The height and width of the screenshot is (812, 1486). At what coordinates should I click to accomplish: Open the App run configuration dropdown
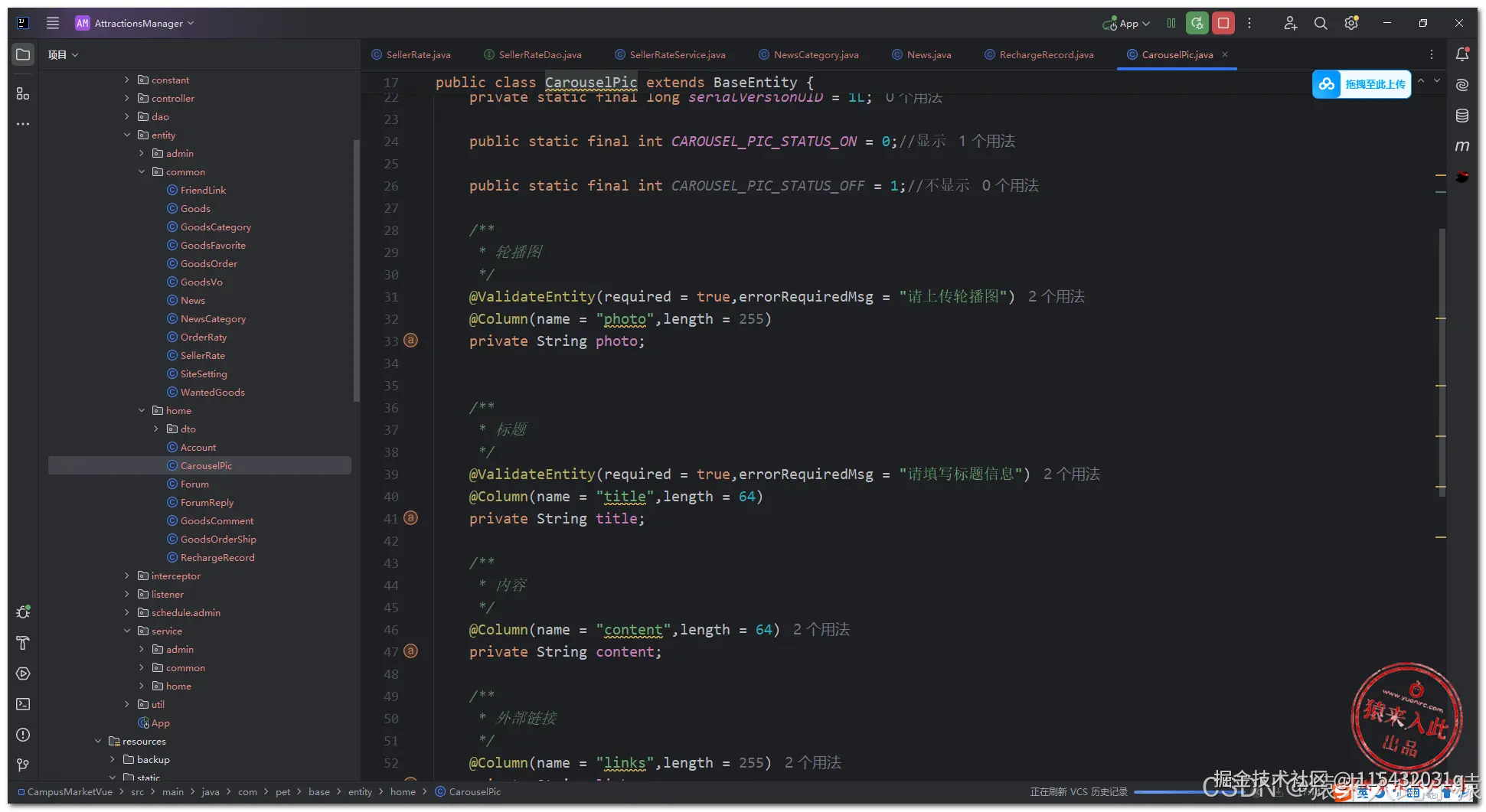click(1126, 23)
